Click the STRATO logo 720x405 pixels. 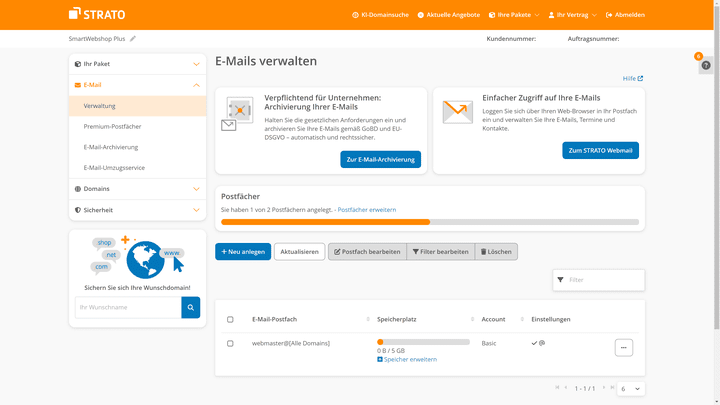click(97, 14)
